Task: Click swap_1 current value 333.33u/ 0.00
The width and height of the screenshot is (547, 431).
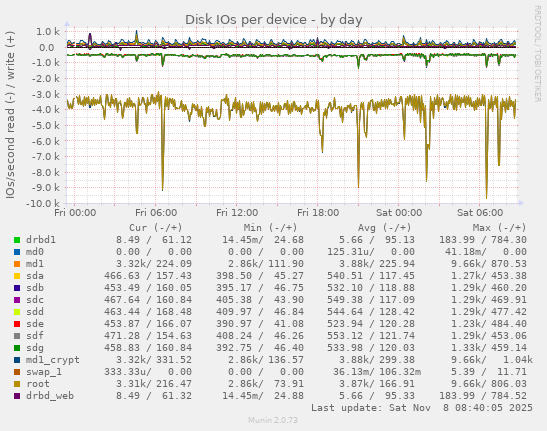Action: [x=148, y=372]
